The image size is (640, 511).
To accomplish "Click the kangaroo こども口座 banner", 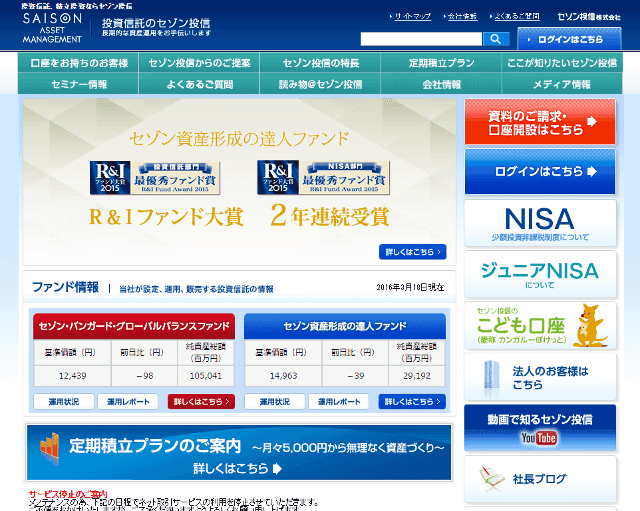I will click(x=540, y=325).
